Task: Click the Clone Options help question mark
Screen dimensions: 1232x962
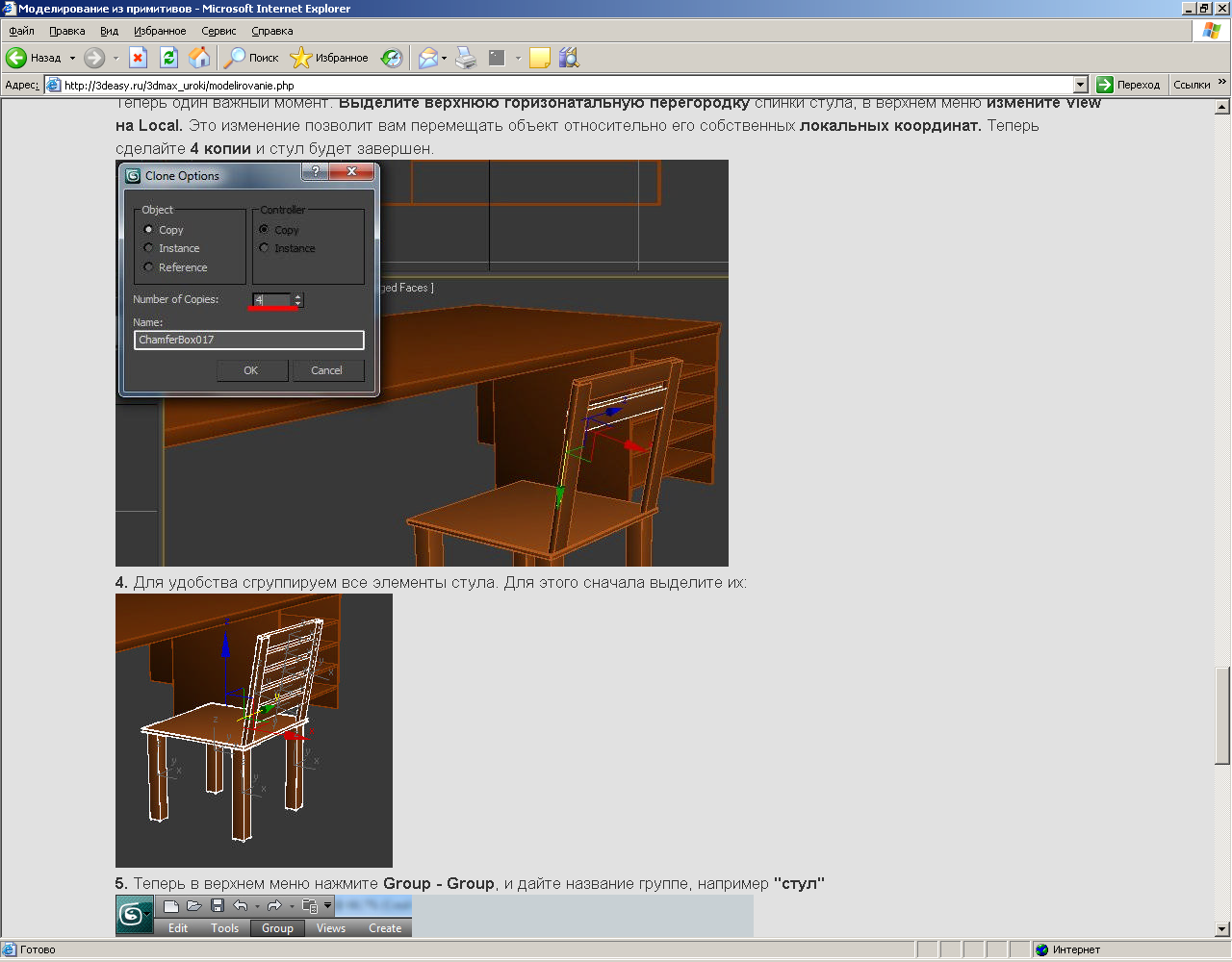Action: pyautogui.click(x=315, y=171)
